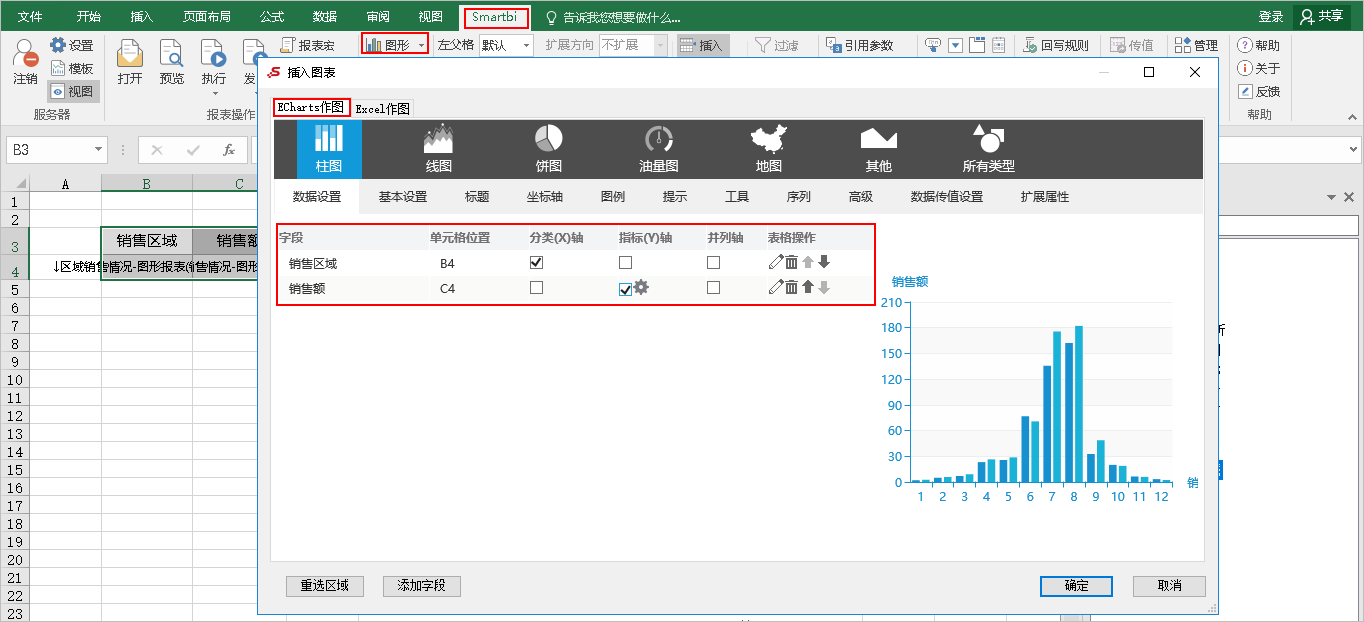Choose the 线图 line chart icon
Screen dimensions: 1364x622
(439, 148)
